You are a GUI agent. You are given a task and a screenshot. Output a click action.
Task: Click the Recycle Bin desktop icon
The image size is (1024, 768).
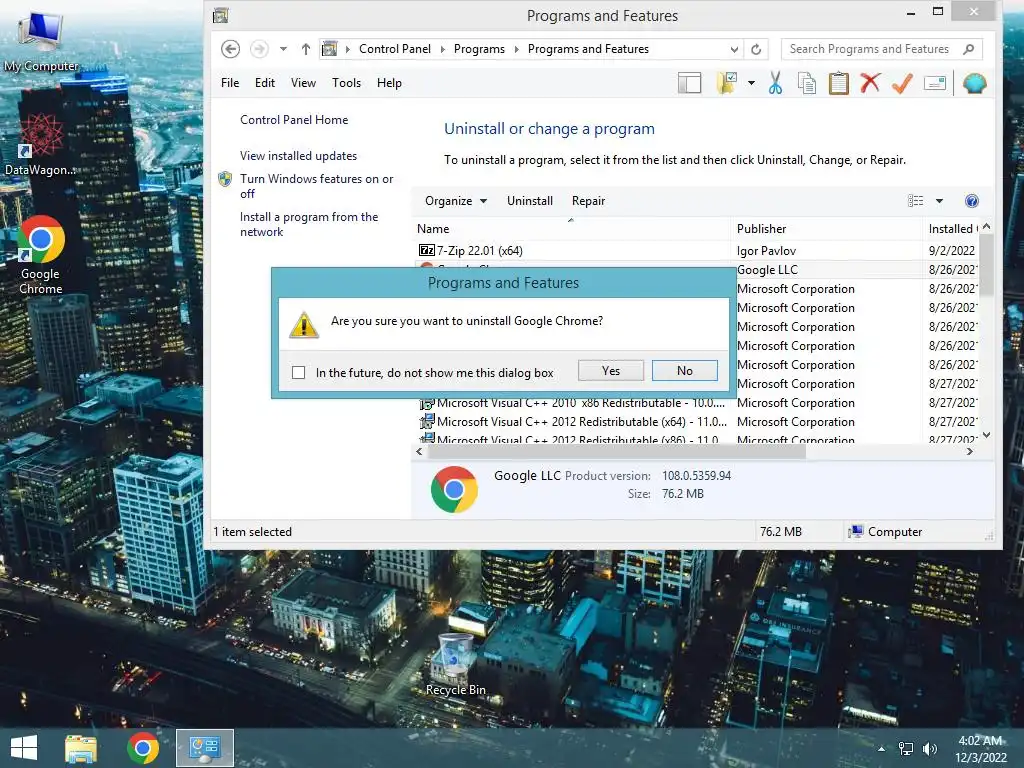[x=455, y=665]
